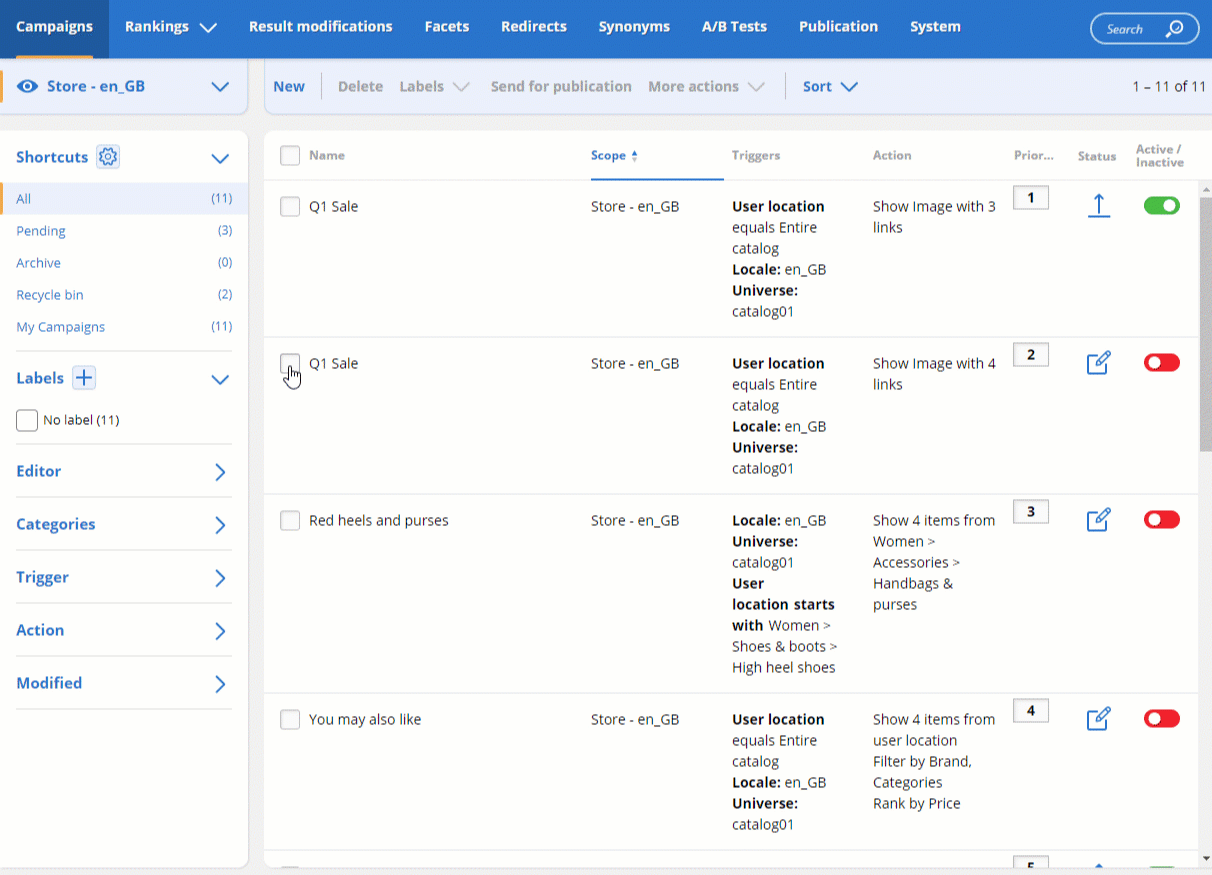This screenshot has height=875, width=1212.
Task: Collapse the Shortcuts section chevron
Action: pos(221,158)
